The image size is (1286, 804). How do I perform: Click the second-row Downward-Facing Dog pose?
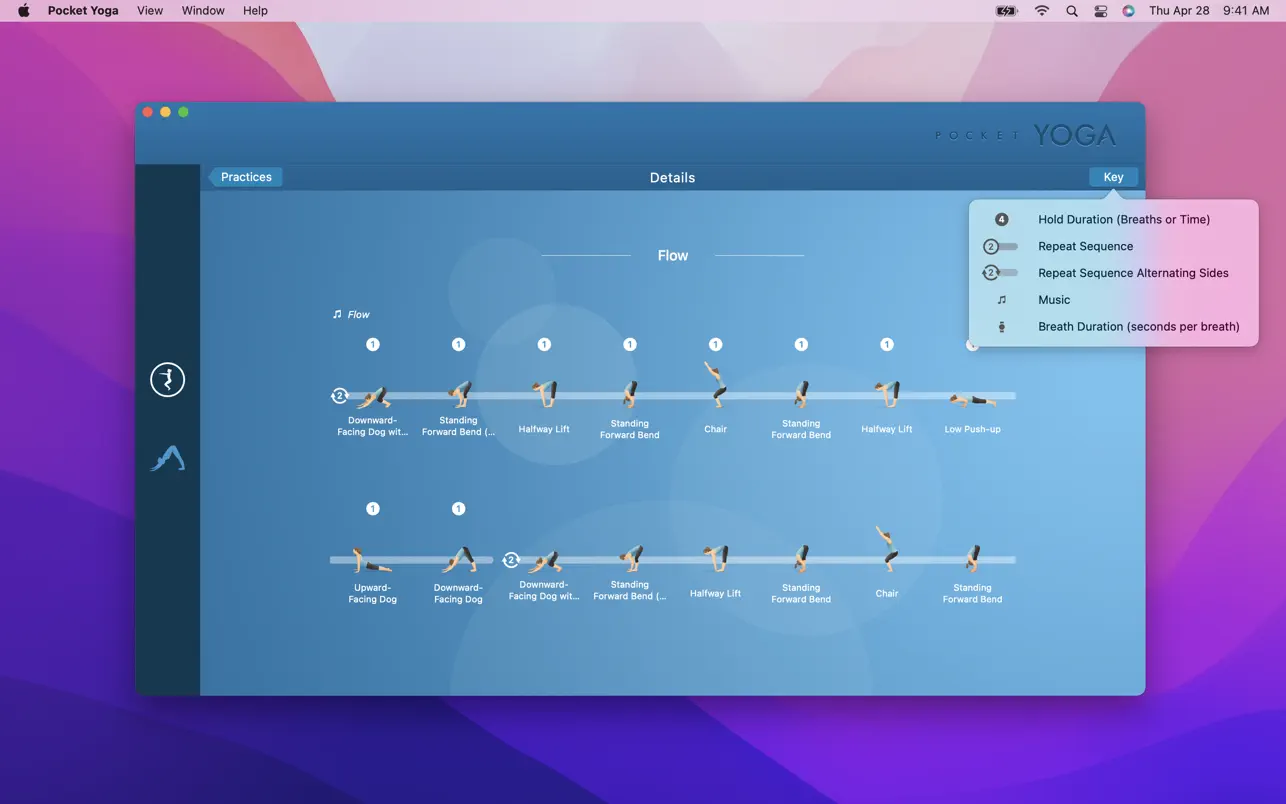[x=458, y=560]
